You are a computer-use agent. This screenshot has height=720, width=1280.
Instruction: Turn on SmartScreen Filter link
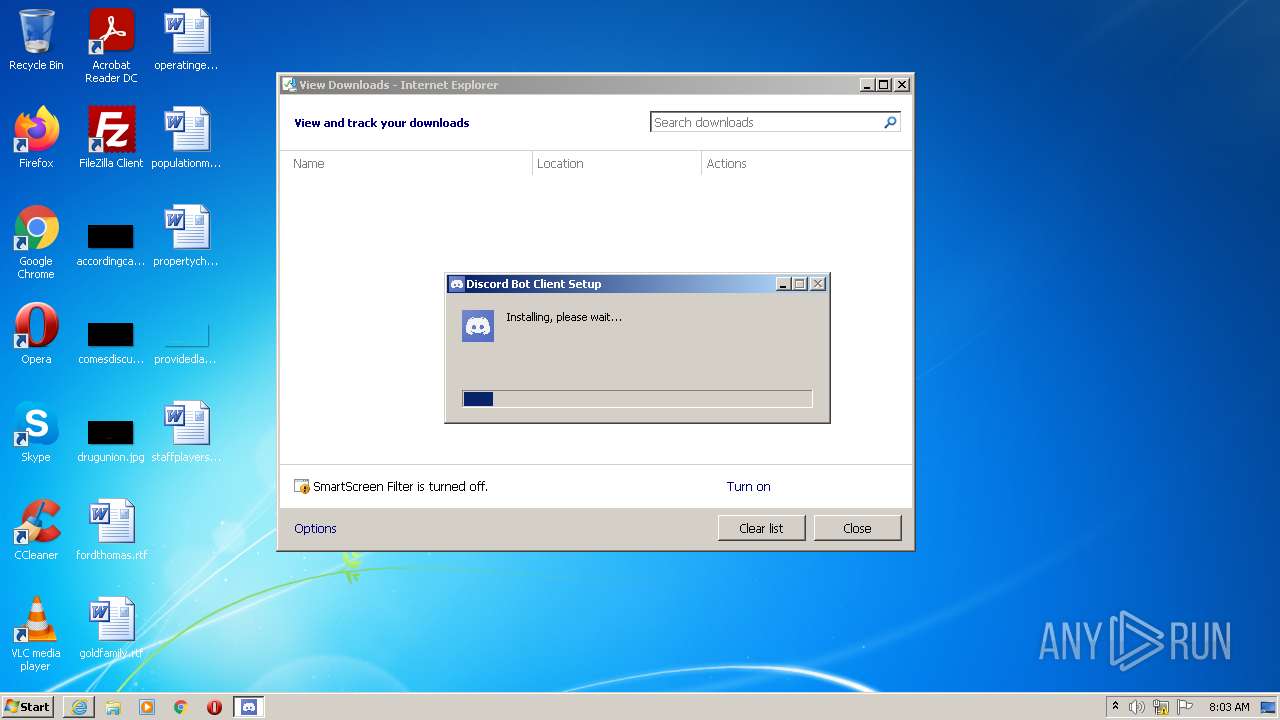[x=748, y=487]
